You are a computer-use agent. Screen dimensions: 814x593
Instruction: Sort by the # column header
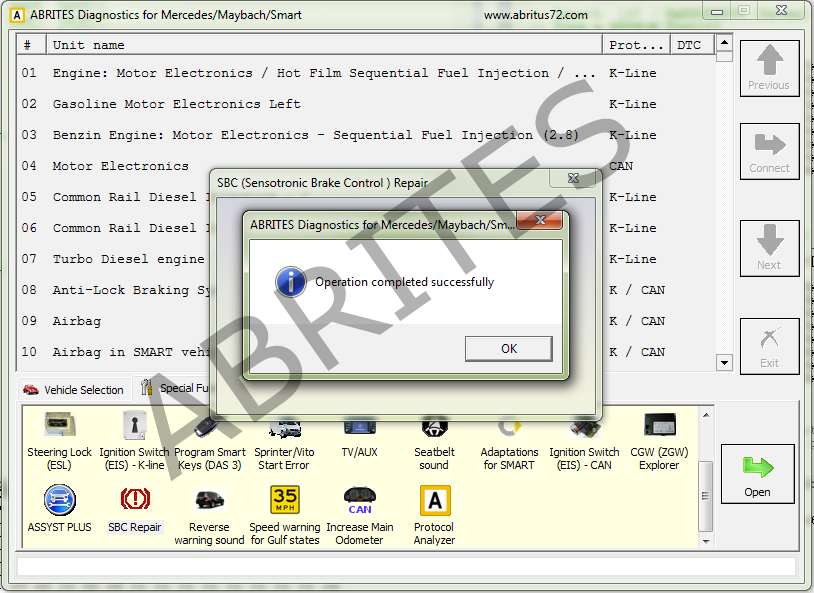tap(32, 45)
